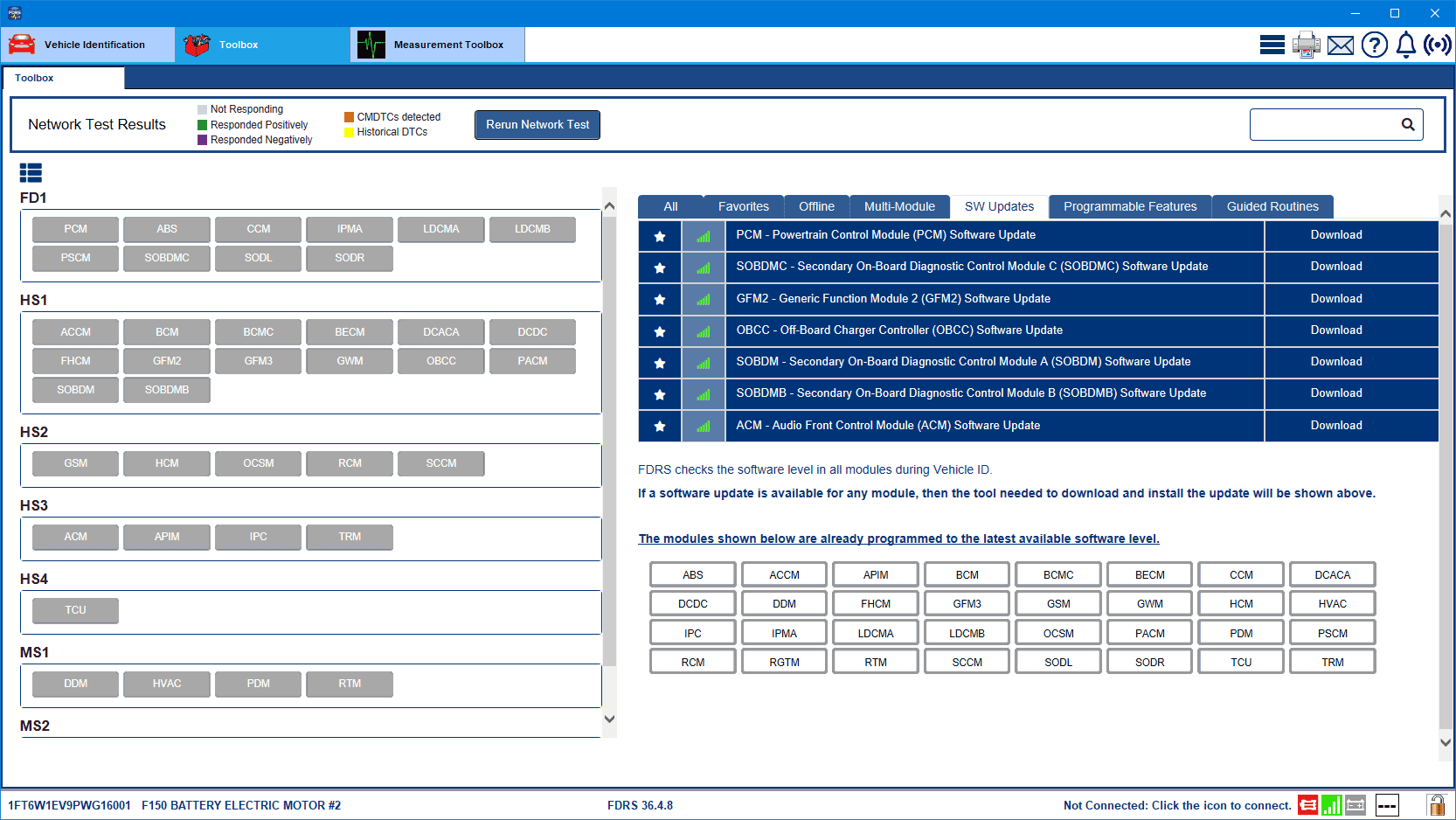
Task: Switch network view with the list icon
Action: pyautogui.click(x=31, y=173)
